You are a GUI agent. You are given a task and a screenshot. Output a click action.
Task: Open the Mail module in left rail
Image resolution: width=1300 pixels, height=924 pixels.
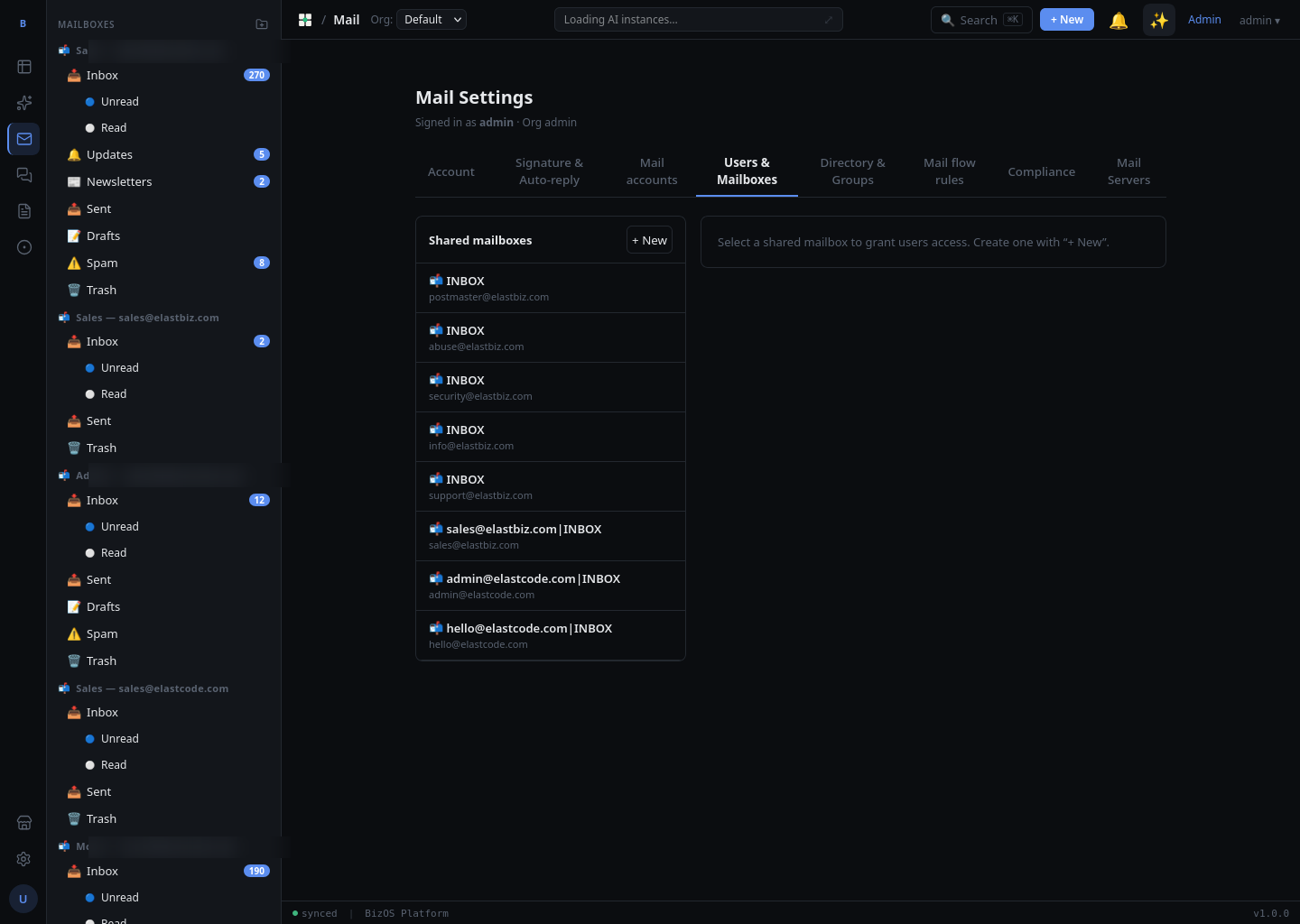(x=24, y=139)
